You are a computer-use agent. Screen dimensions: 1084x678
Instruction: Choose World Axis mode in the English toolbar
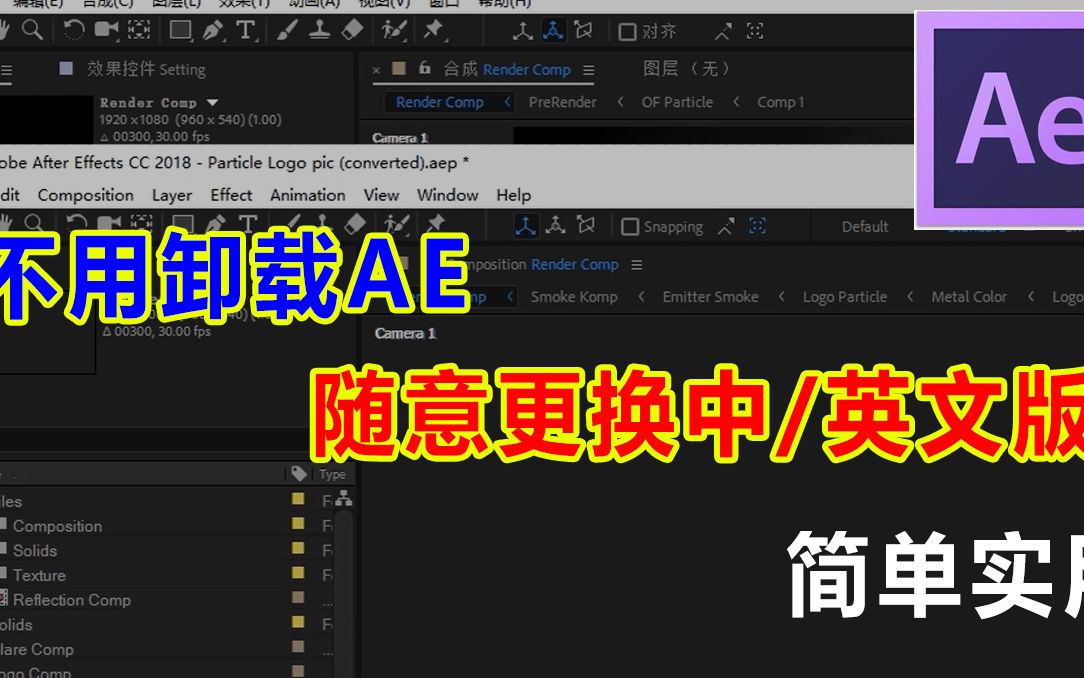click(556, 225)
